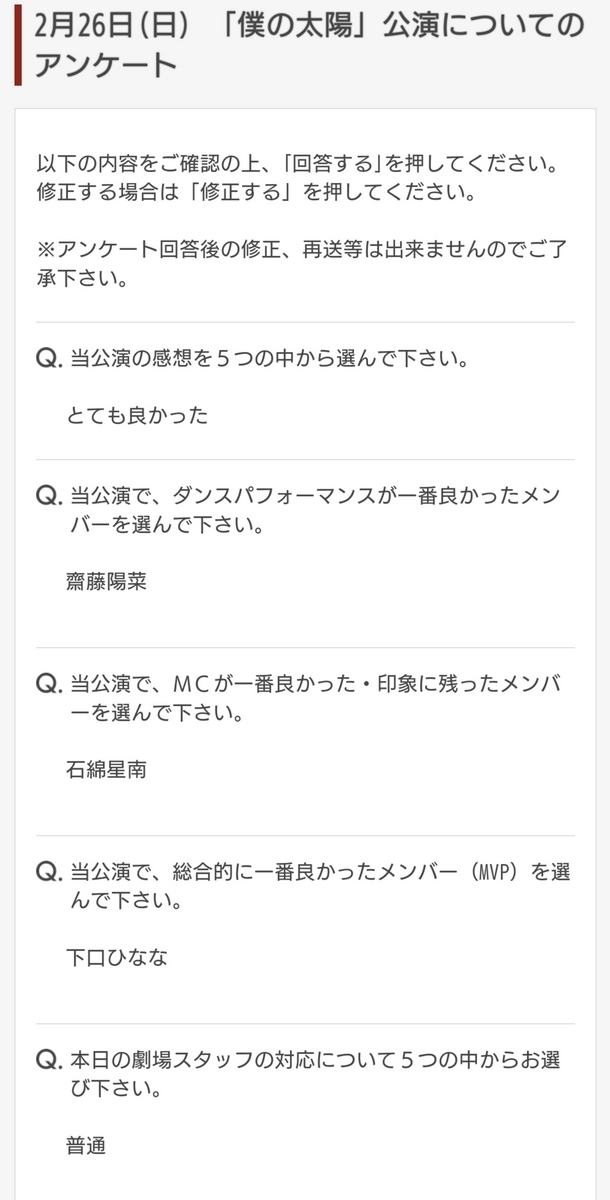Click the answer 普通
Viewport: 610px width, 1200px height.
tap(86, 1145)
